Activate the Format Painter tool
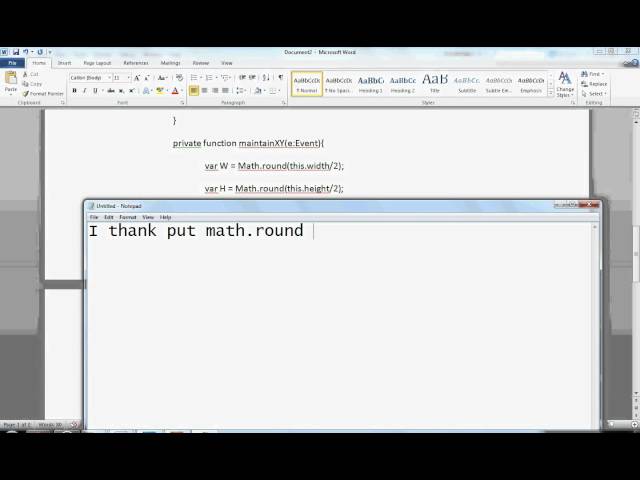This screenshot has height=480, width=640. [x=43, y=93]
